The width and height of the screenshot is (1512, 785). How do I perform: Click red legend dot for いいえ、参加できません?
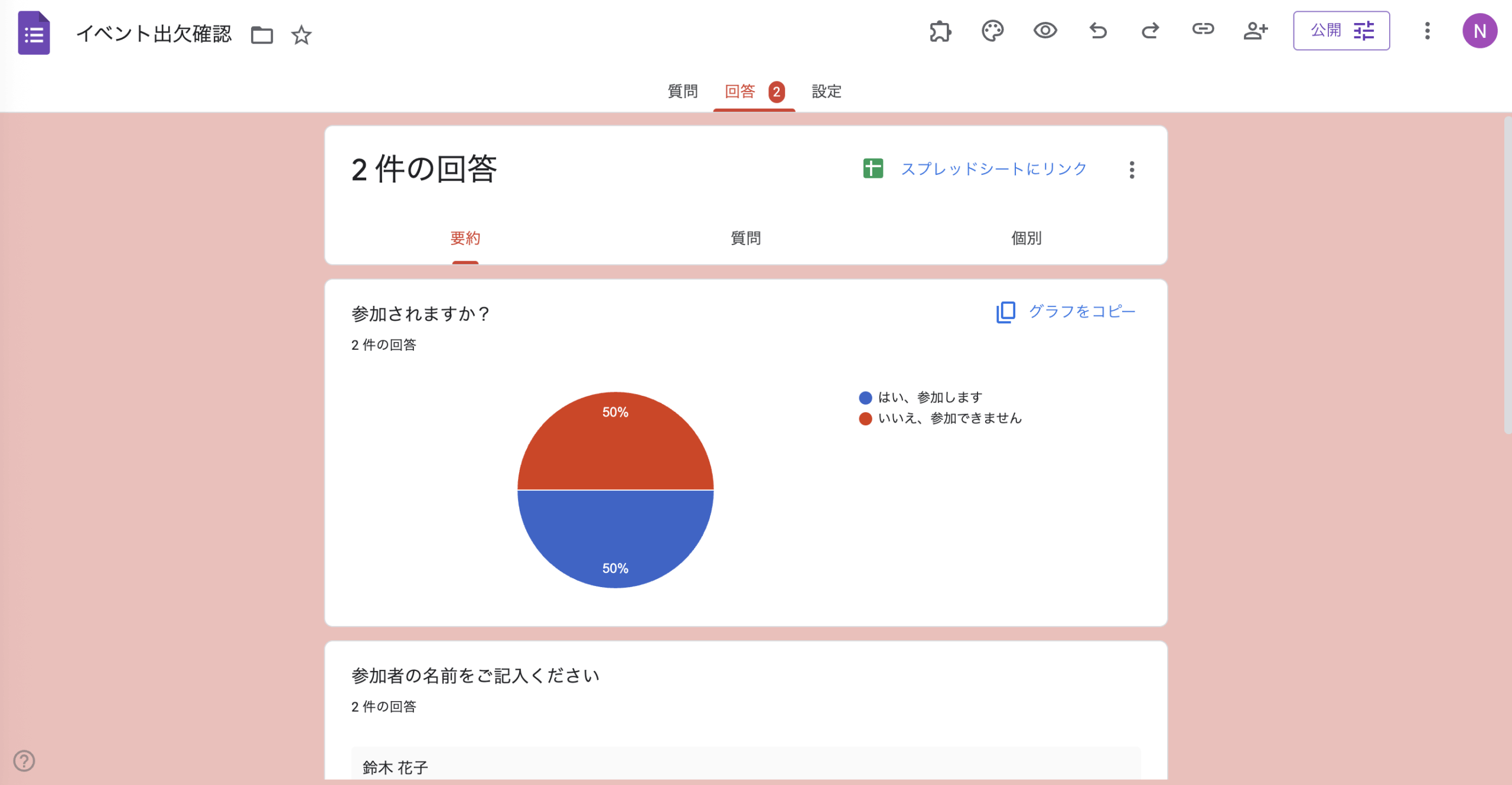[x=865, y=419]
